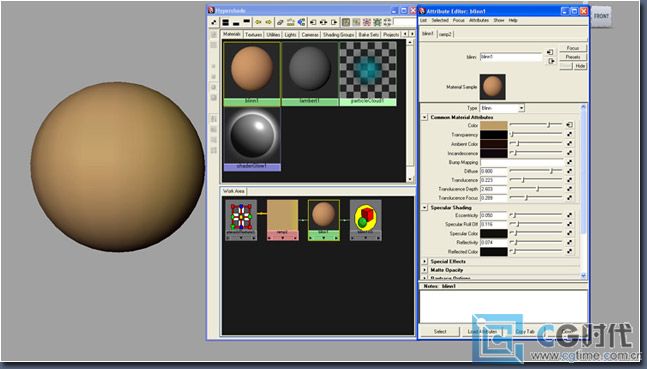The image size is (647, 369).
Task: Click the input connection icon beside Color slider
Action: (569, 125)
